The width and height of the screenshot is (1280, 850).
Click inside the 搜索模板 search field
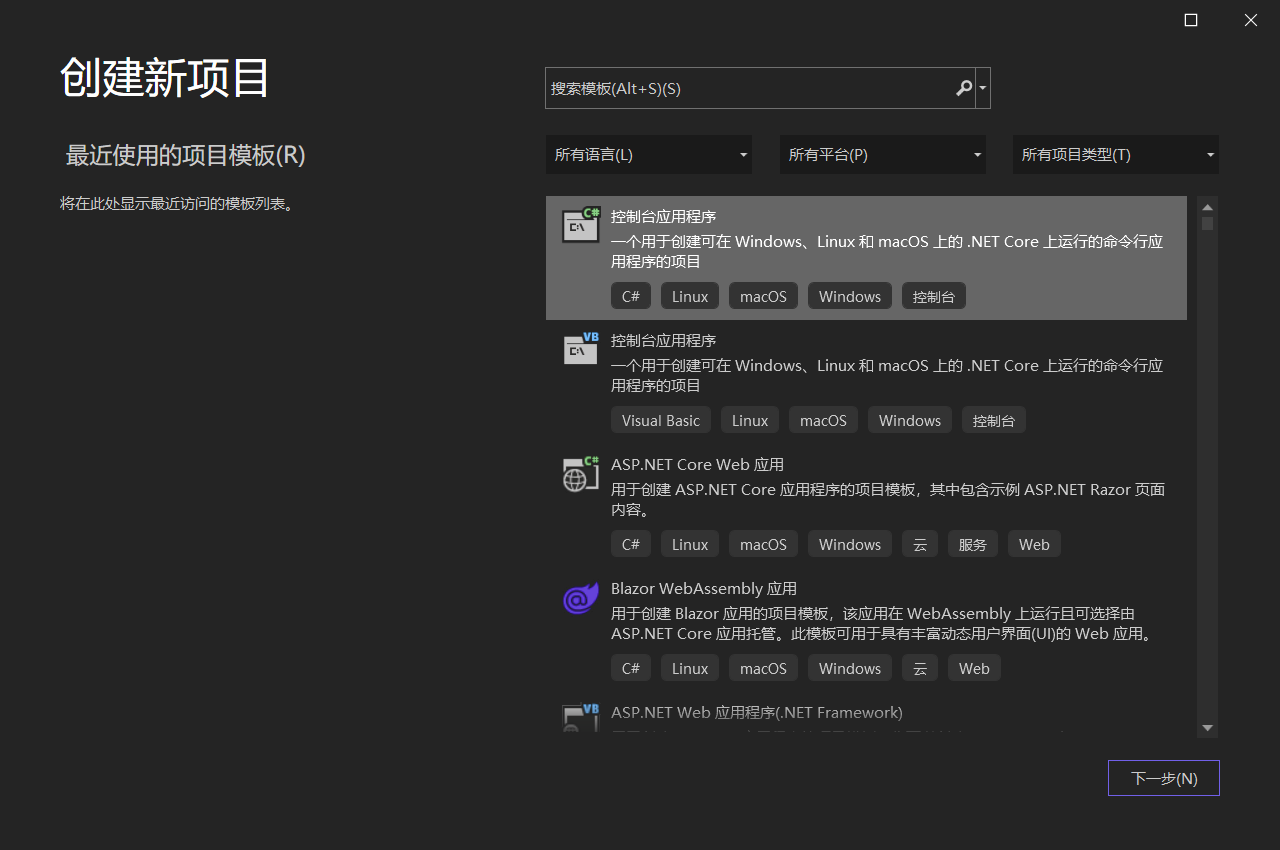745,88
